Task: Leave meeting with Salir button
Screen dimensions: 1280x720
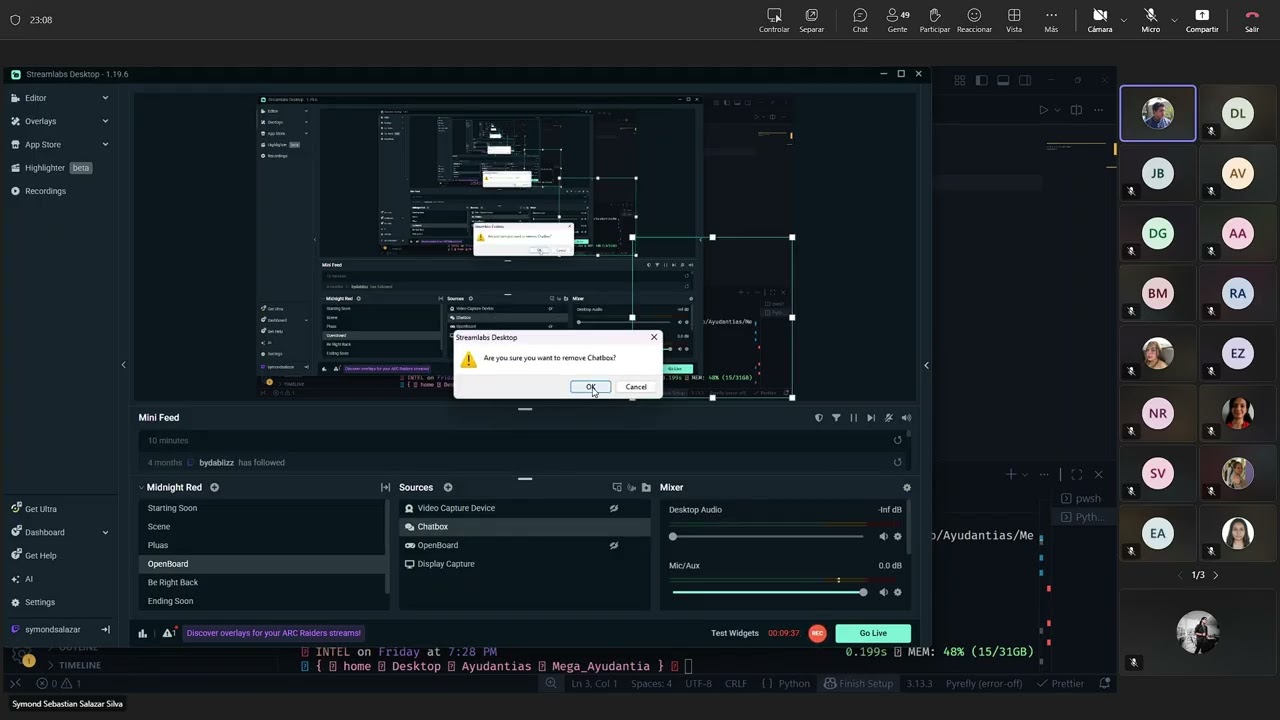Action: click(1252, 20)
